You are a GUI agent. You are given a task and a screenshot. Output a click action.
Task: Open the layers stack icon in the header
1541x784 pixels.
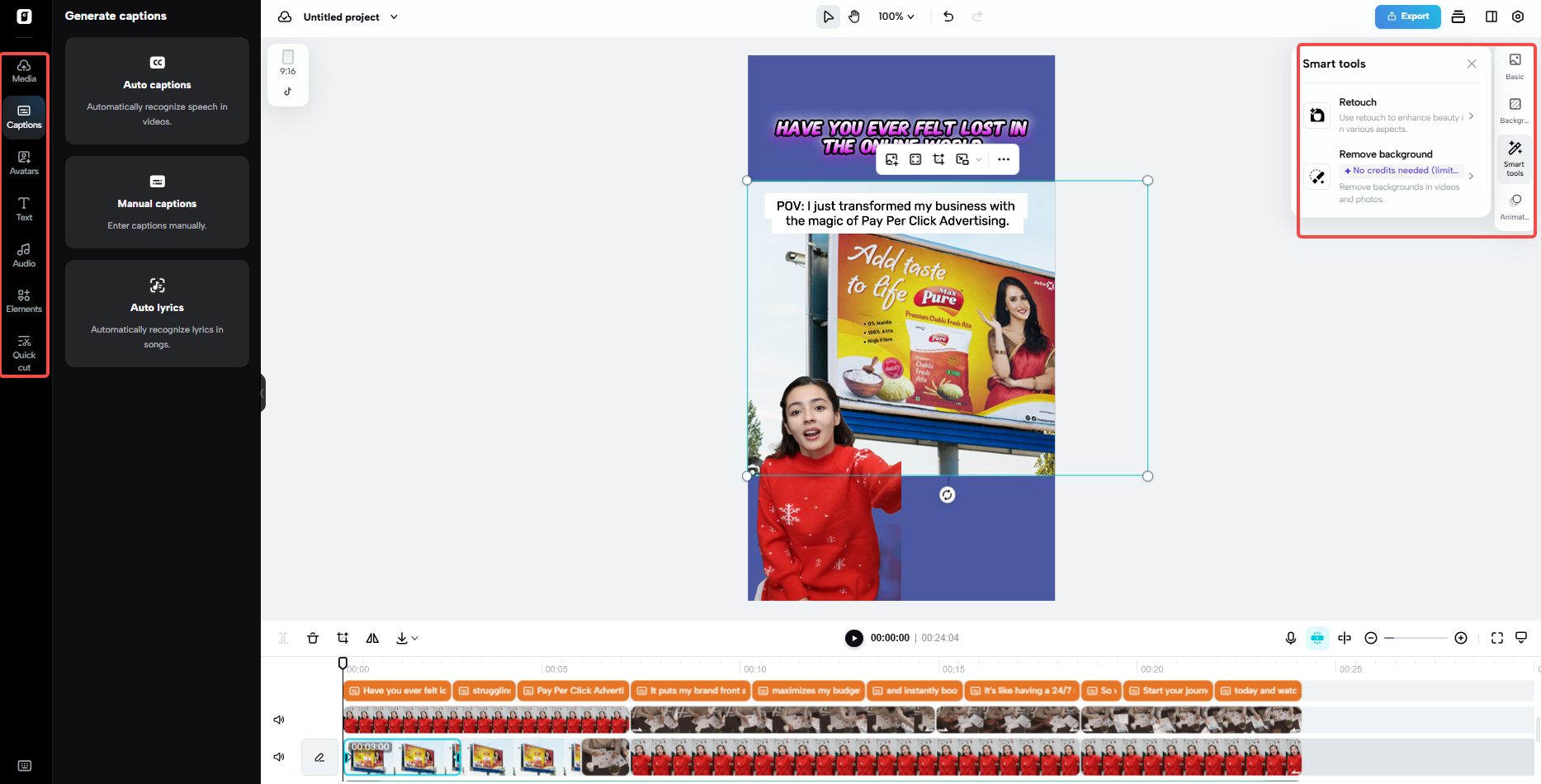pos(1458,17)
